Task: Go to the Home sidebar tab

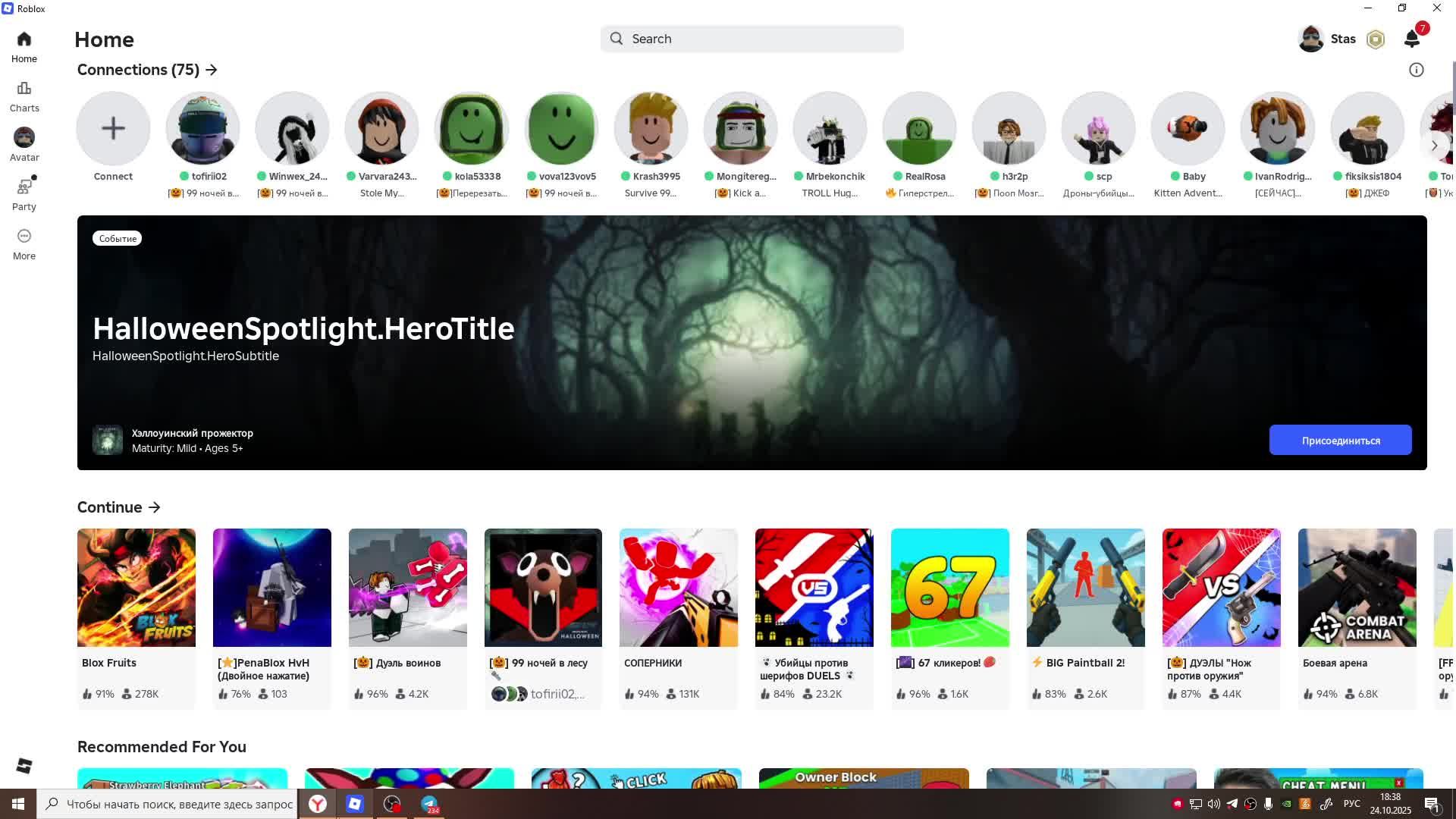Action: pyautogui.click(x=24, y=47)
